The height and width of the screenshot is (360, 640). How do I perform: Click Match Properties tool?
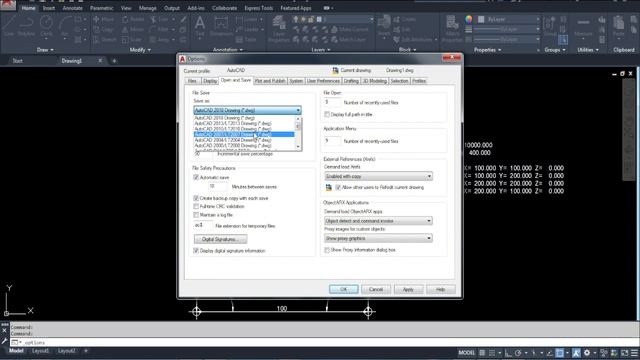click(x=452, y=29)
